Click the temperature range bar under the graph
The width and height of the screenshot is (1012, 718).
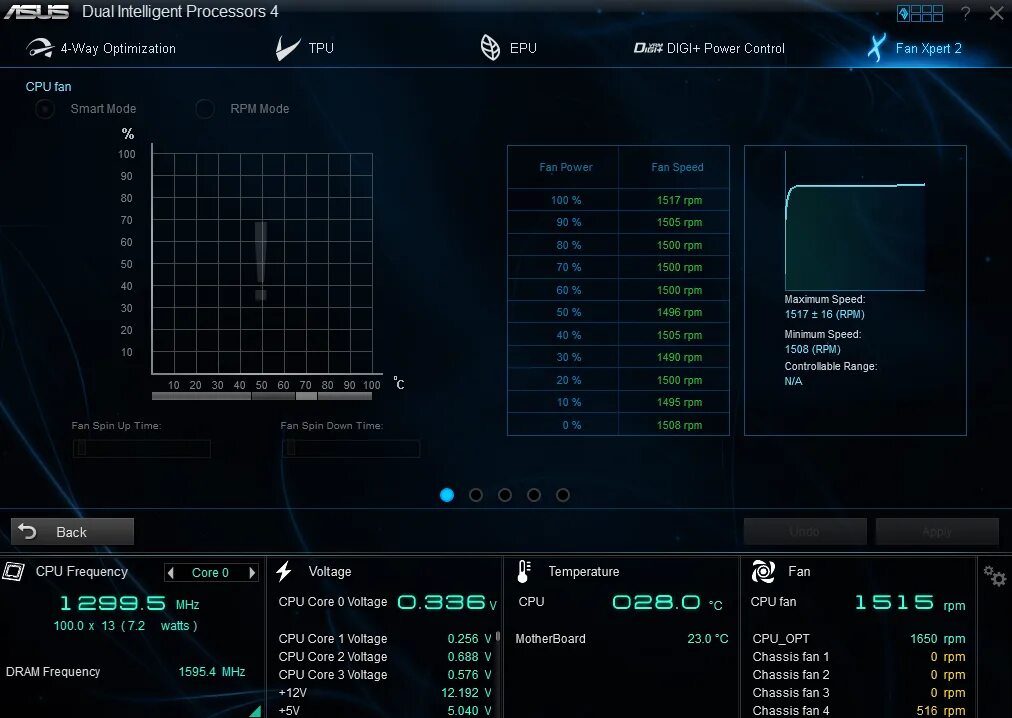261,396
